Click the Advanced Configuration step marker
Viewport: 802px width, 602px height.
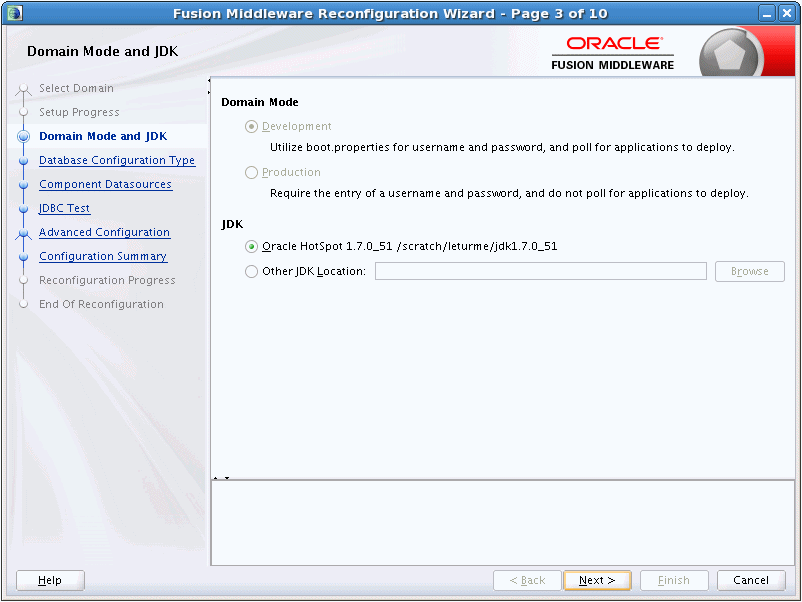tap(23, 233)
